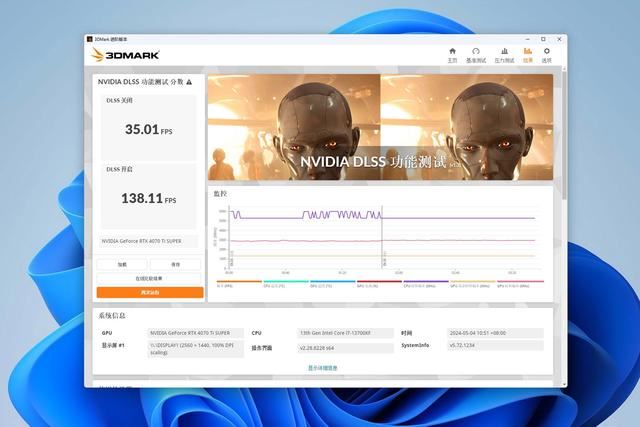
Task: Click 在线比较结果 compare online button
Action: [x=150, y=278]
